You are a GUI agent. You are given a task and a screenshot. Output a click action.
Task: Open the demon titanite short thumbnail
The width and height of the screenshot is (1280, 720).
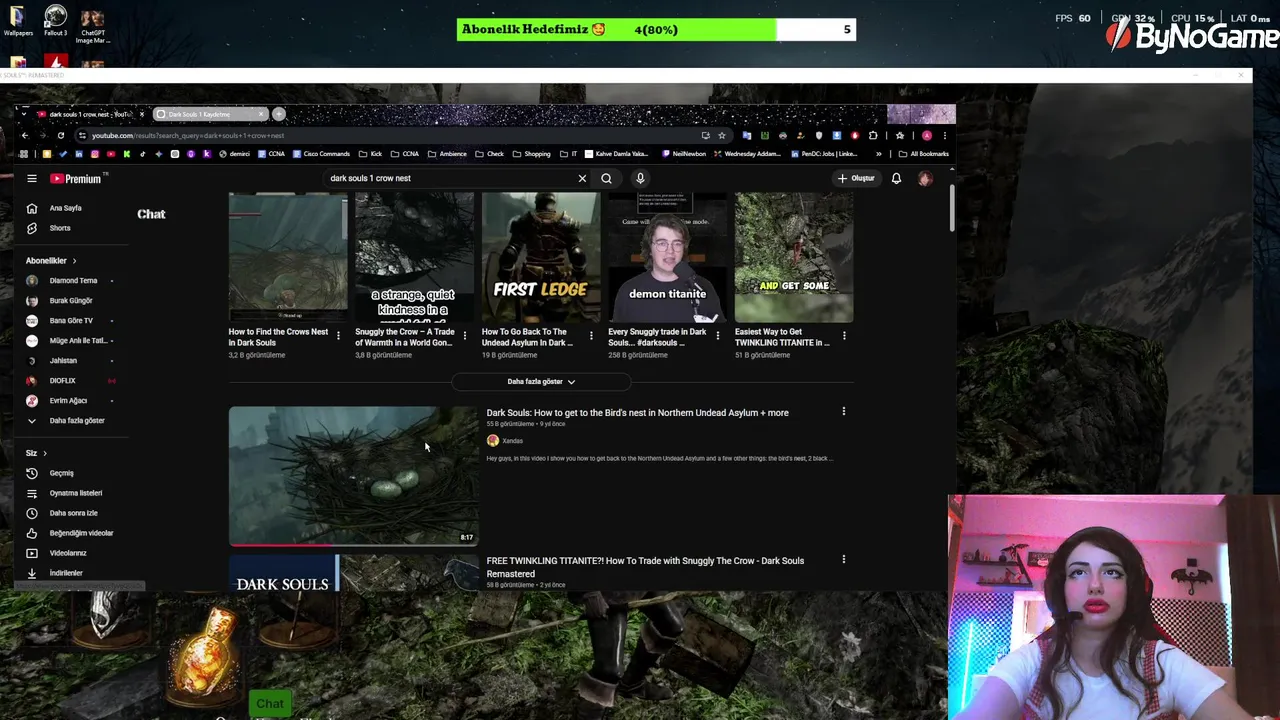(667, 258)
